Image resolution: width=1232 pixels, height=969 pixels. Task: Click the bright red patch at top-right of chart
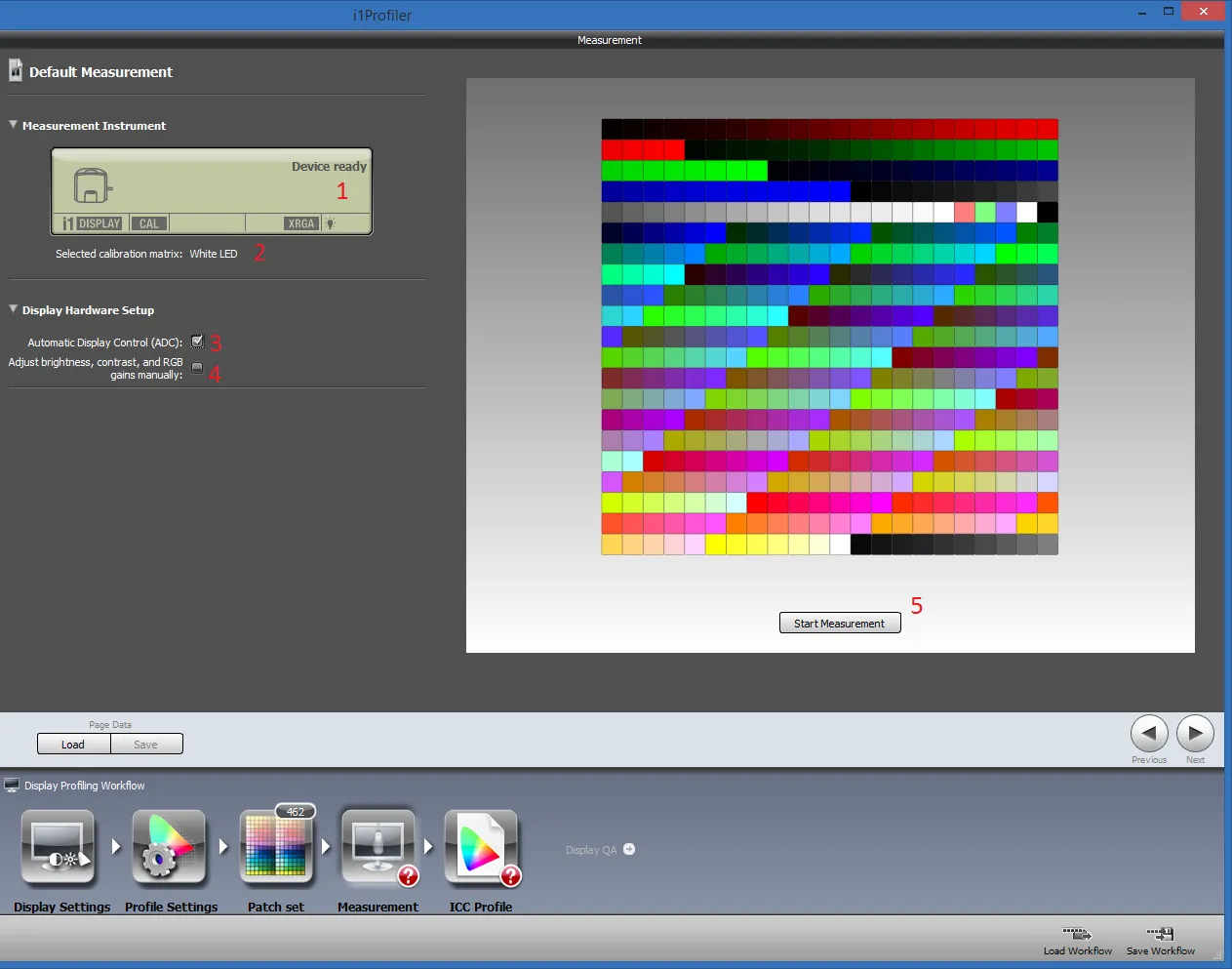pyautogui.click(x=1048, y=129)
